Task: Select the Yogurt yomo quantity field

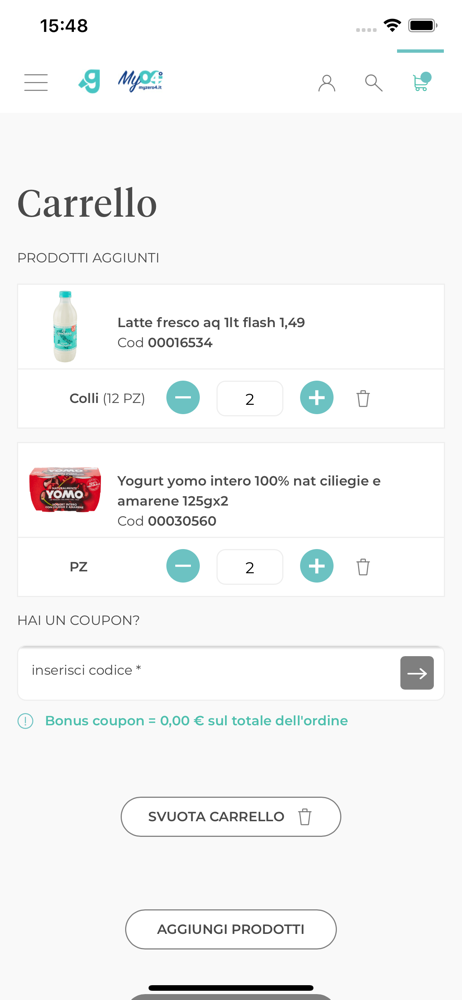Action: coord(250,566)
